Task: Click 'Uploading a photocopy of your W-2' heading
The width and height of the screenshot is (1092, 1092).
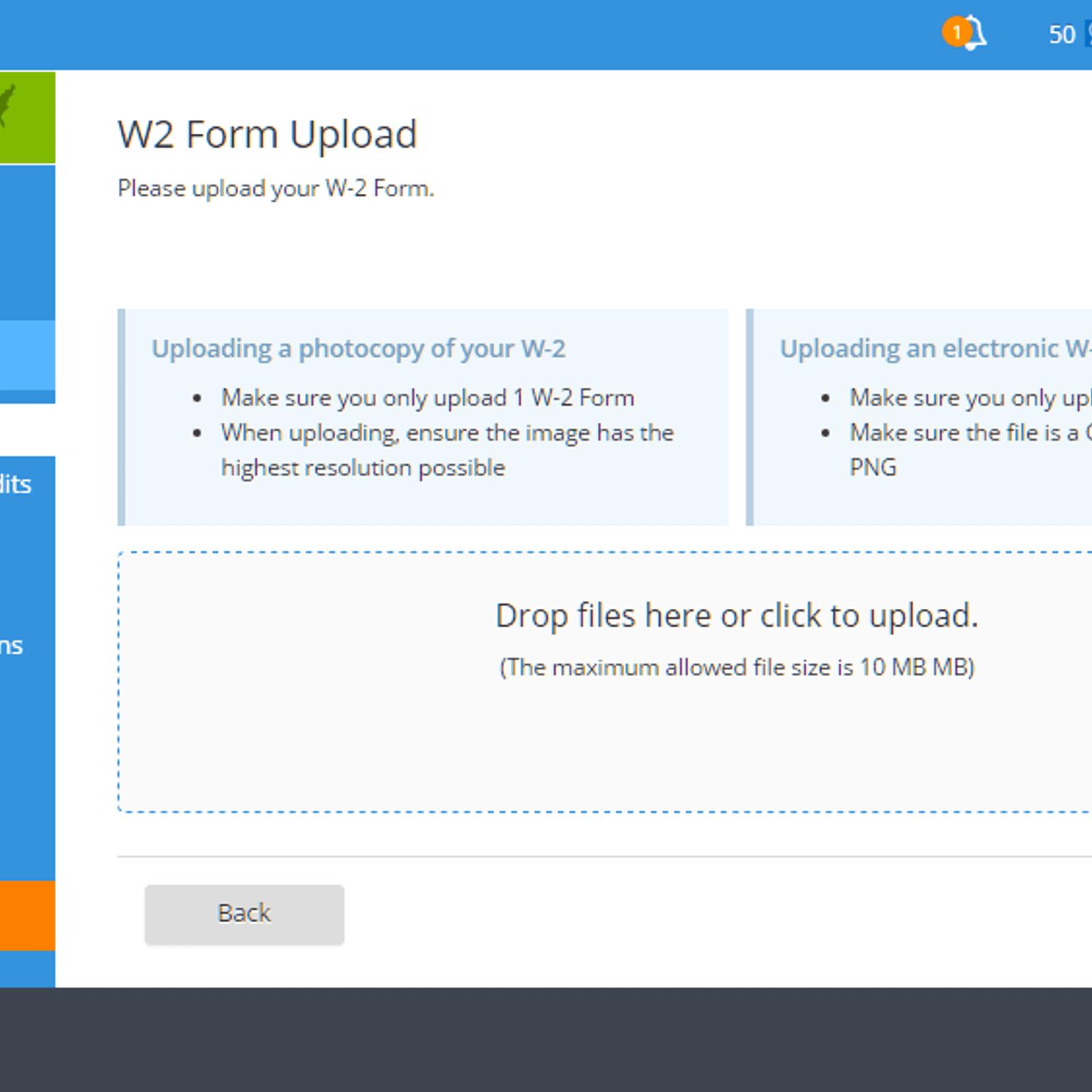Action: 358,349
